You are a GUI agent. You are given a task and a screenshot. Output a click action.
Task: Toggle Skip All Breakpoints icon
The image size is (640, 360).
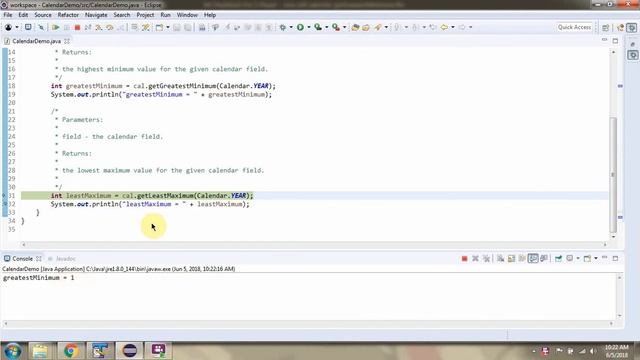tap(41, 27)
